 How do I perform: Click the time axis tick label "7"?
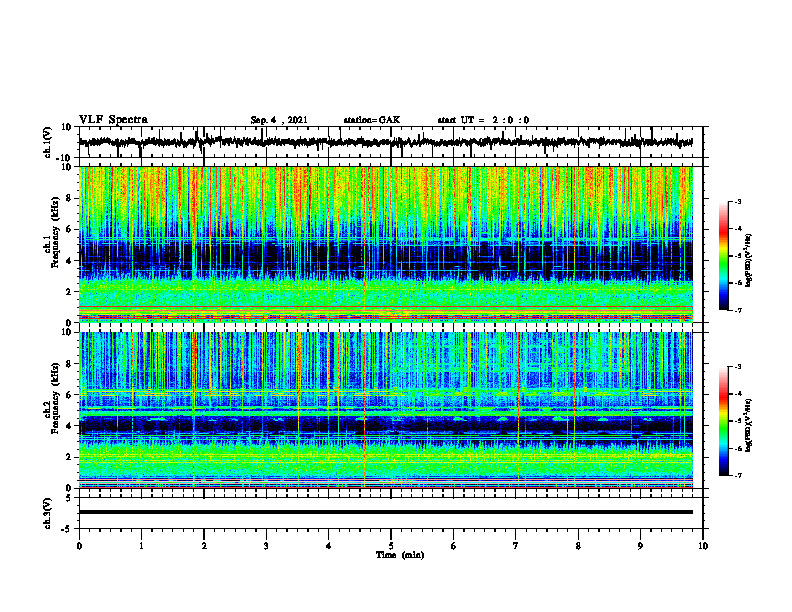coord(516,546)
